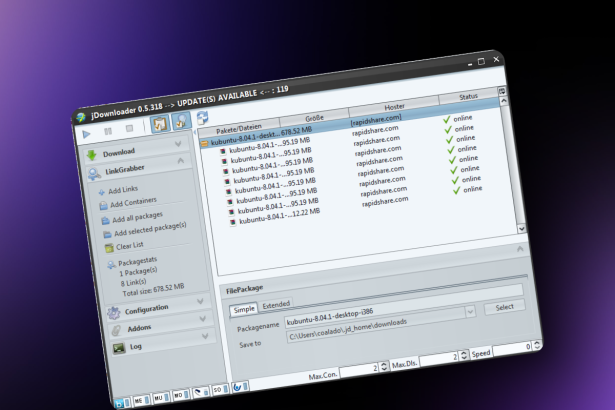Expand the Addons panel chevron
Viewport: 615px width, 410px height.
202,319
